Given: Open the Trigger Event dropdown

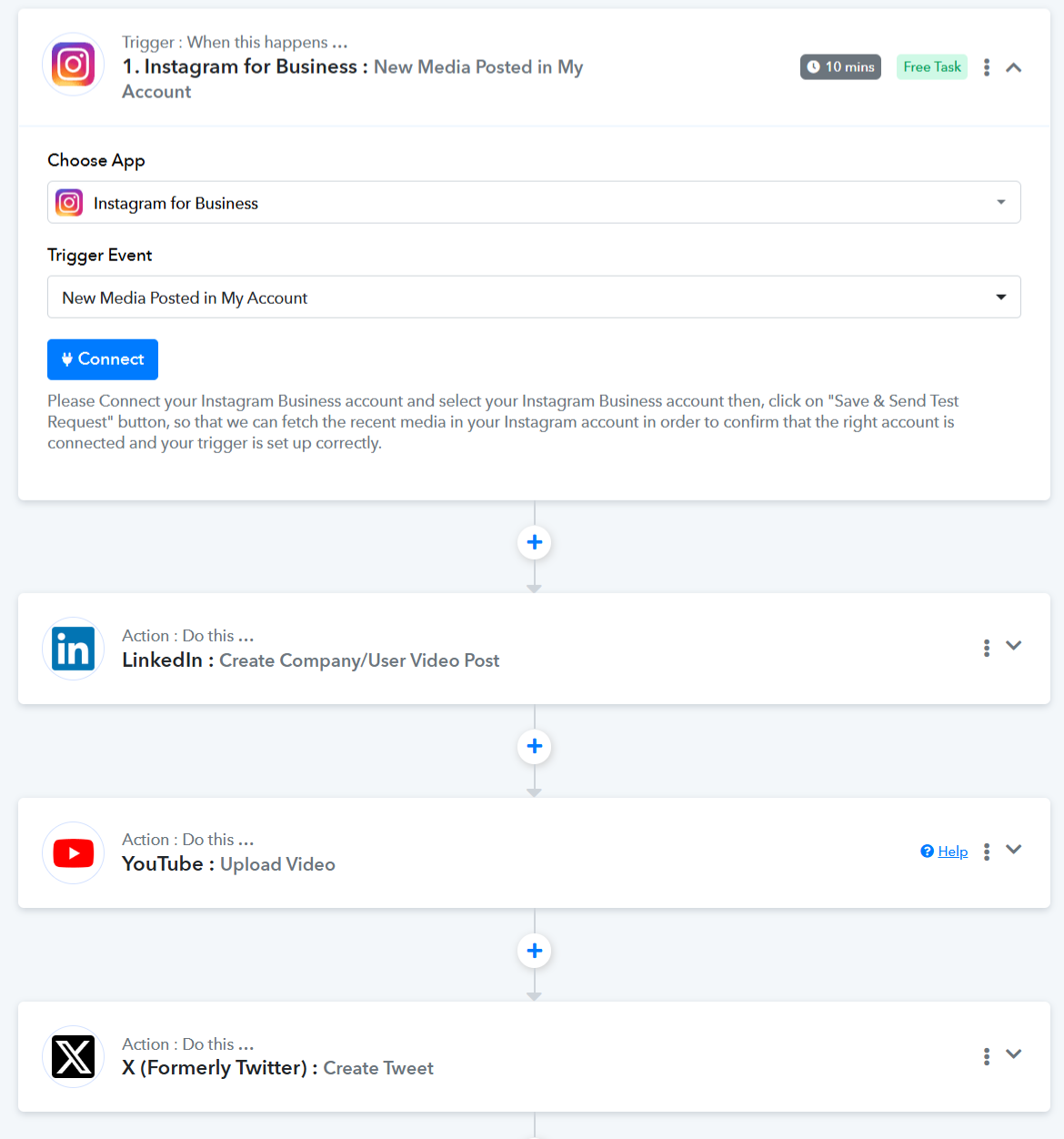Looking at the screenshot, I should point(534,297).
